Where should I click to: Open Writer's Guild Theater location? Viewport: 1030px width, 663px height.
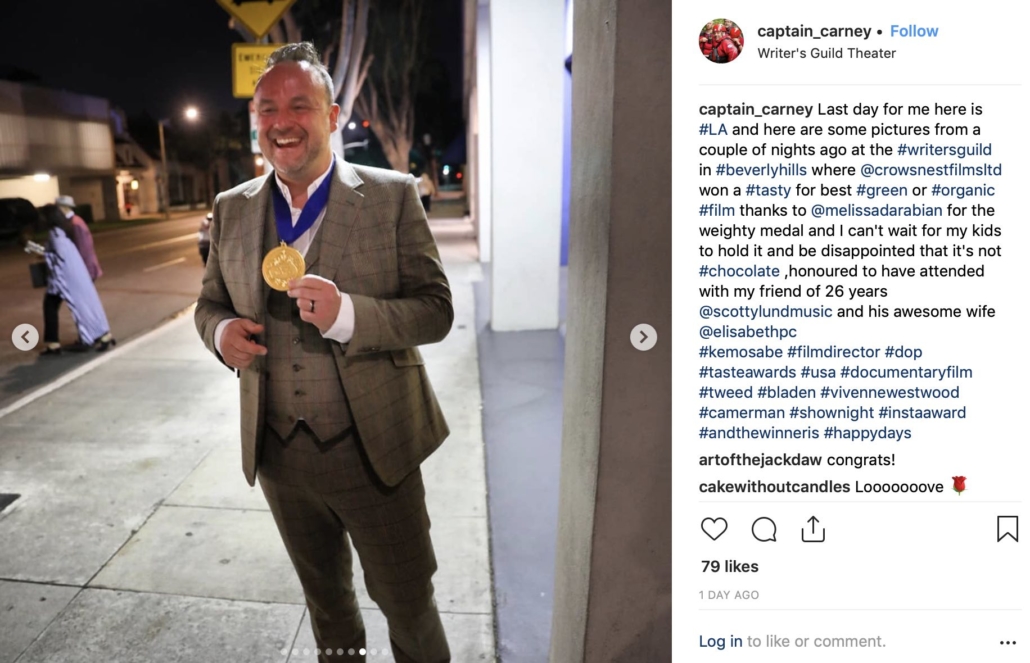(826, 53)
